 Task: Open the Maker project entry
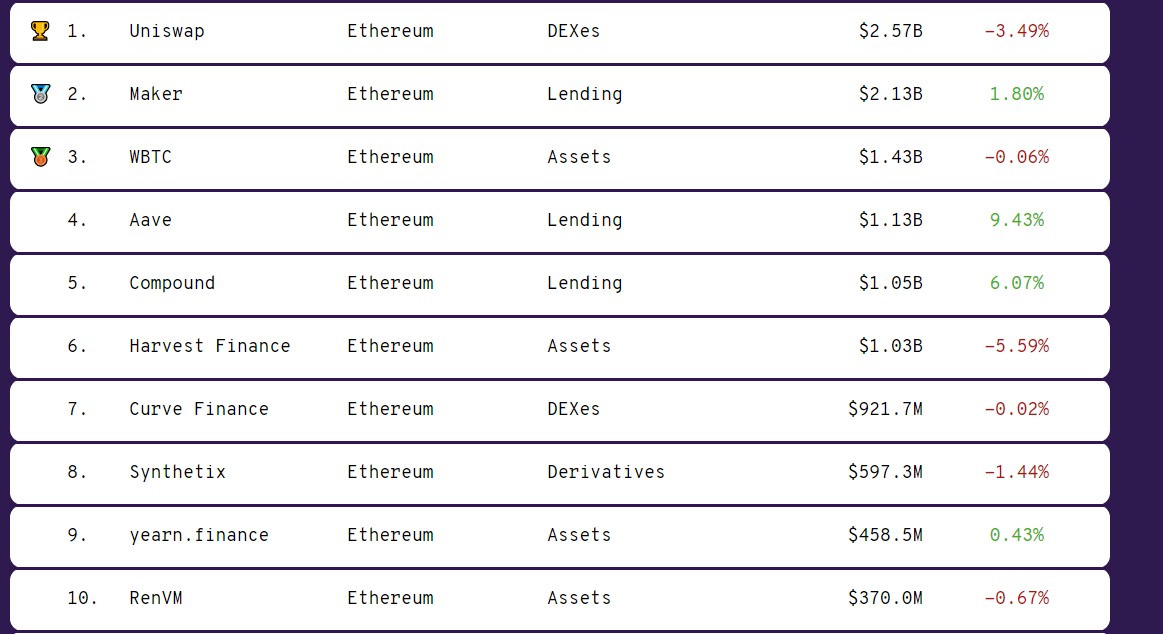tap(156, 93)
